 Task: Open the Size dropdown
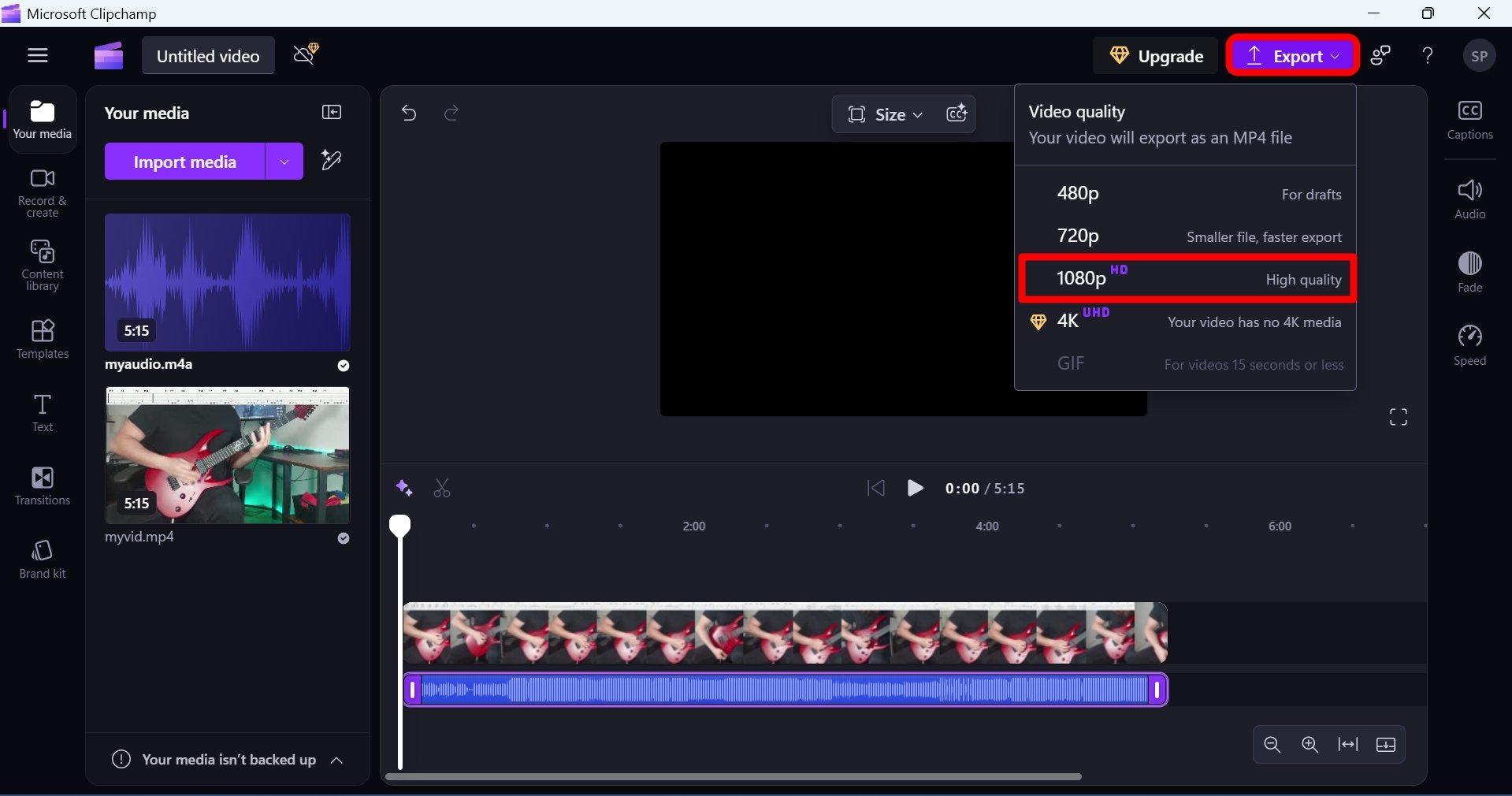click(885, 114)
